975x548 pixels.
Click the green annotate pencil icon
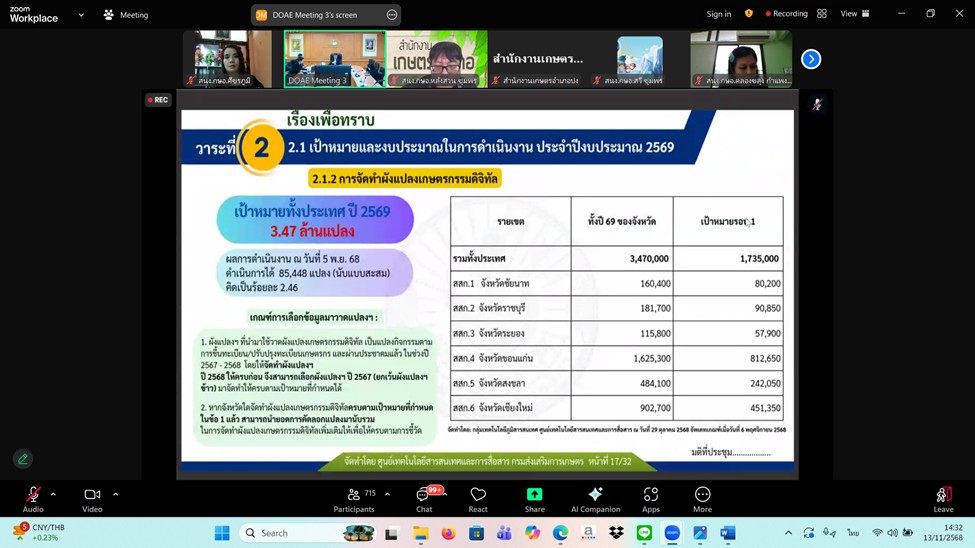(23, 459)
